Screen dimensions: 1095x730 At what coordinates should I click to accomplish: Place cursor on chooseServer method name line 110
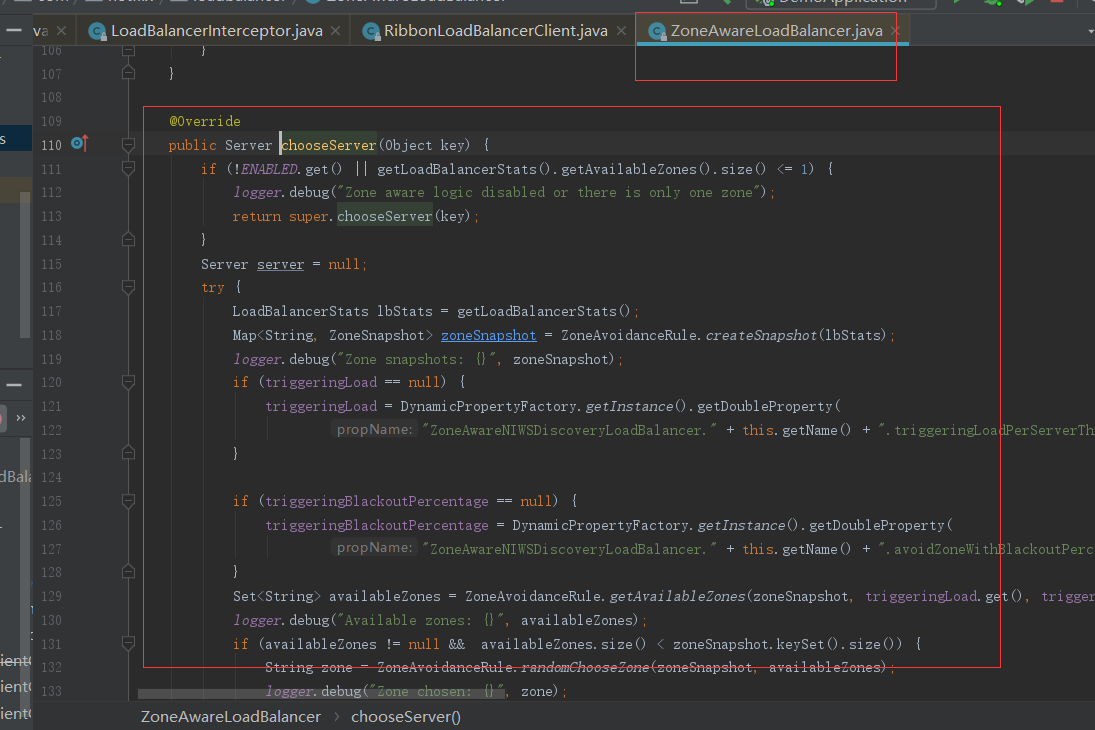[x=328, y=145]
